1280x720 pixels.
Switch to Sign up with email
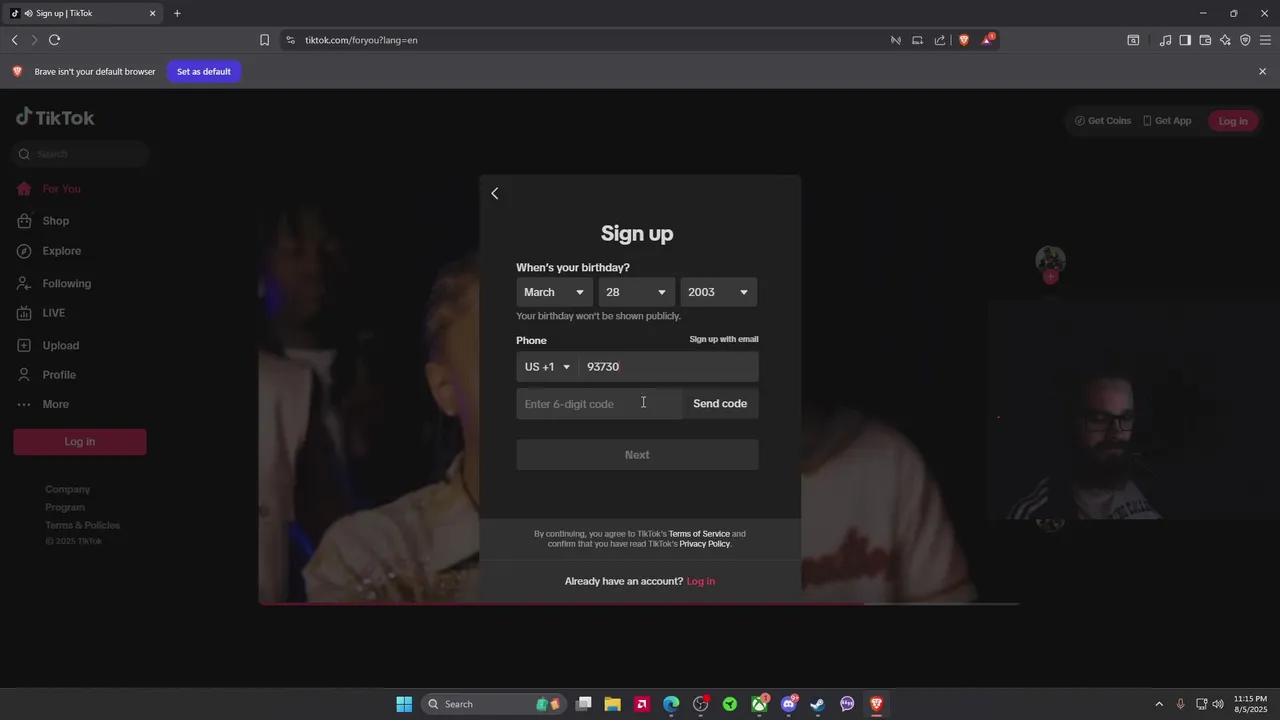tap(724, 339)
